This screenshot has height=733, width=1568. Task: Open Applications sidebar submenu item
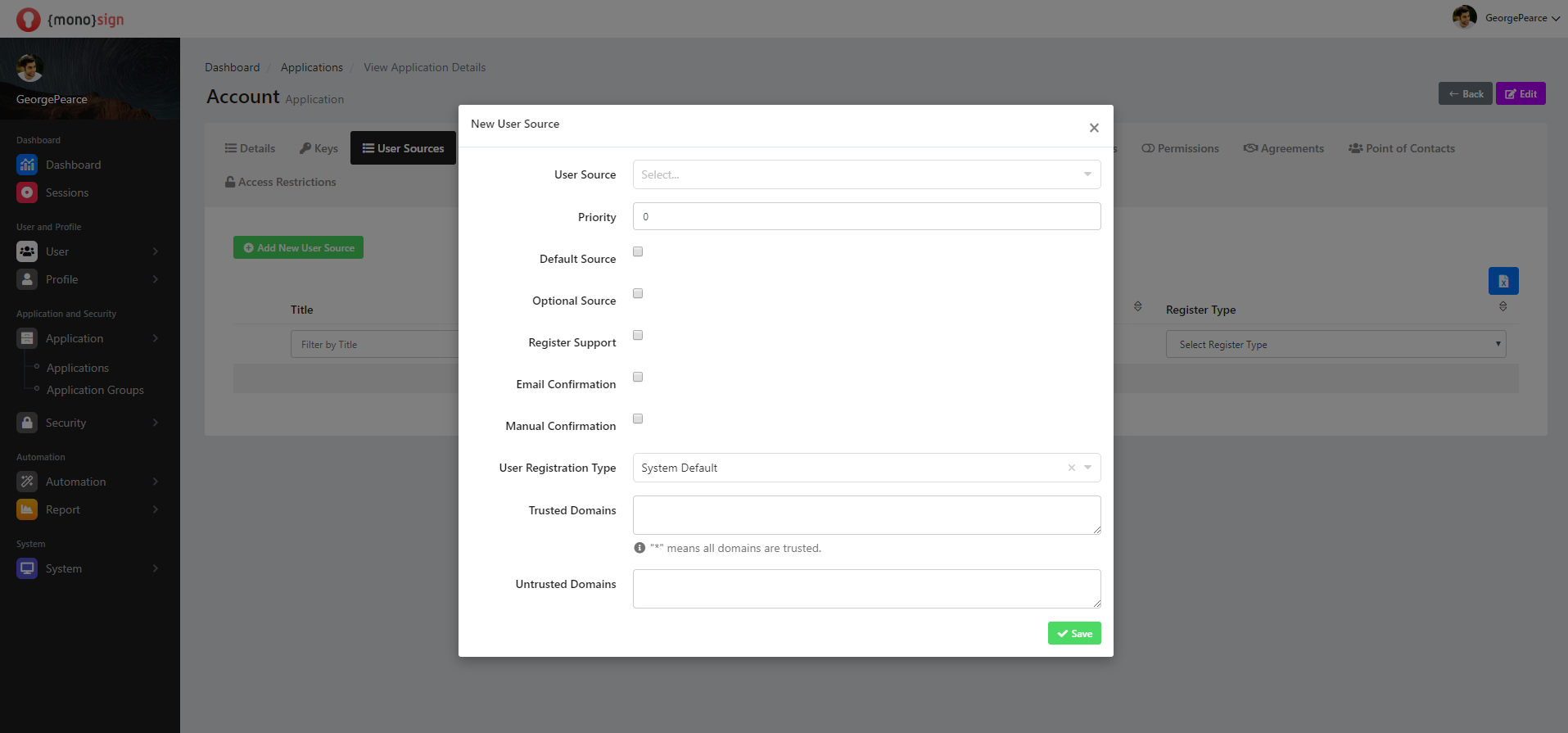point(78,368)
